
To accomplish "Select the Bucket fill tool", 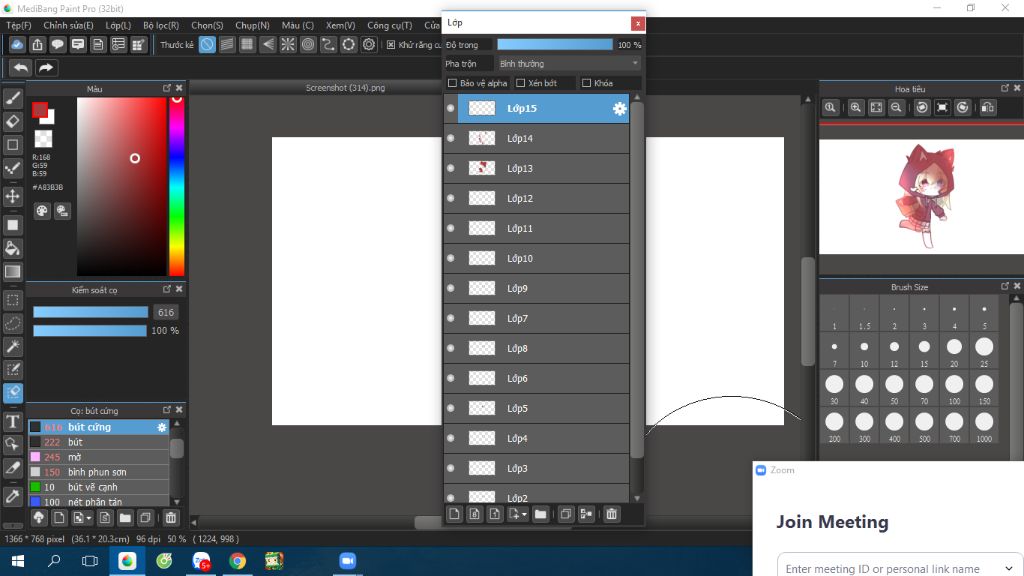I will [12, 248].
